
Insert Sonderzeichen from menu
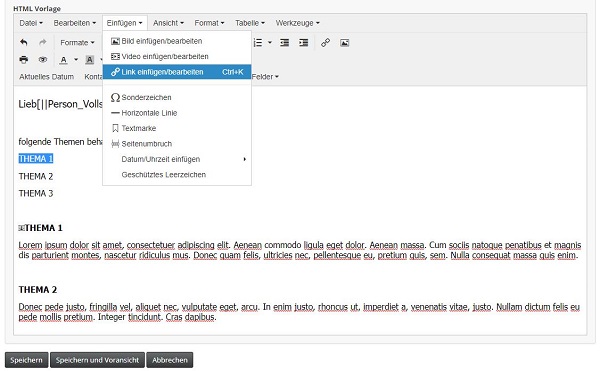(x=177, y=97)
